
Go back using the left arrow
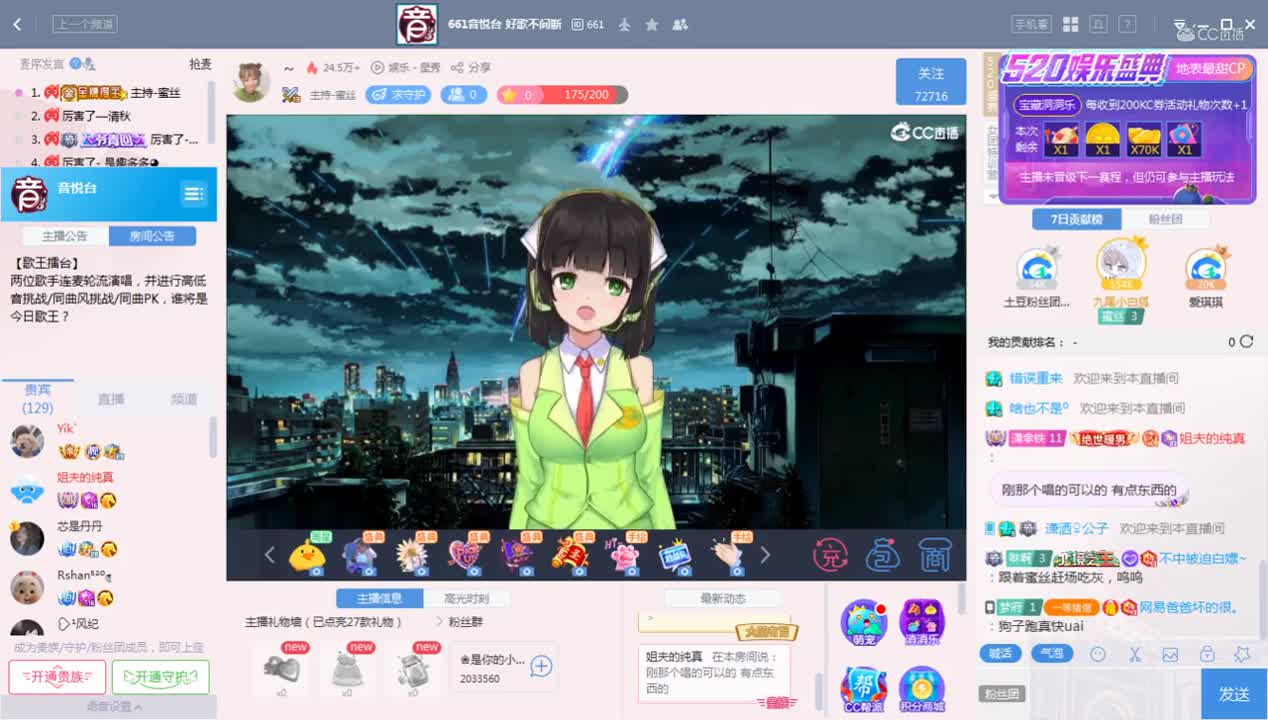[18, 24]
